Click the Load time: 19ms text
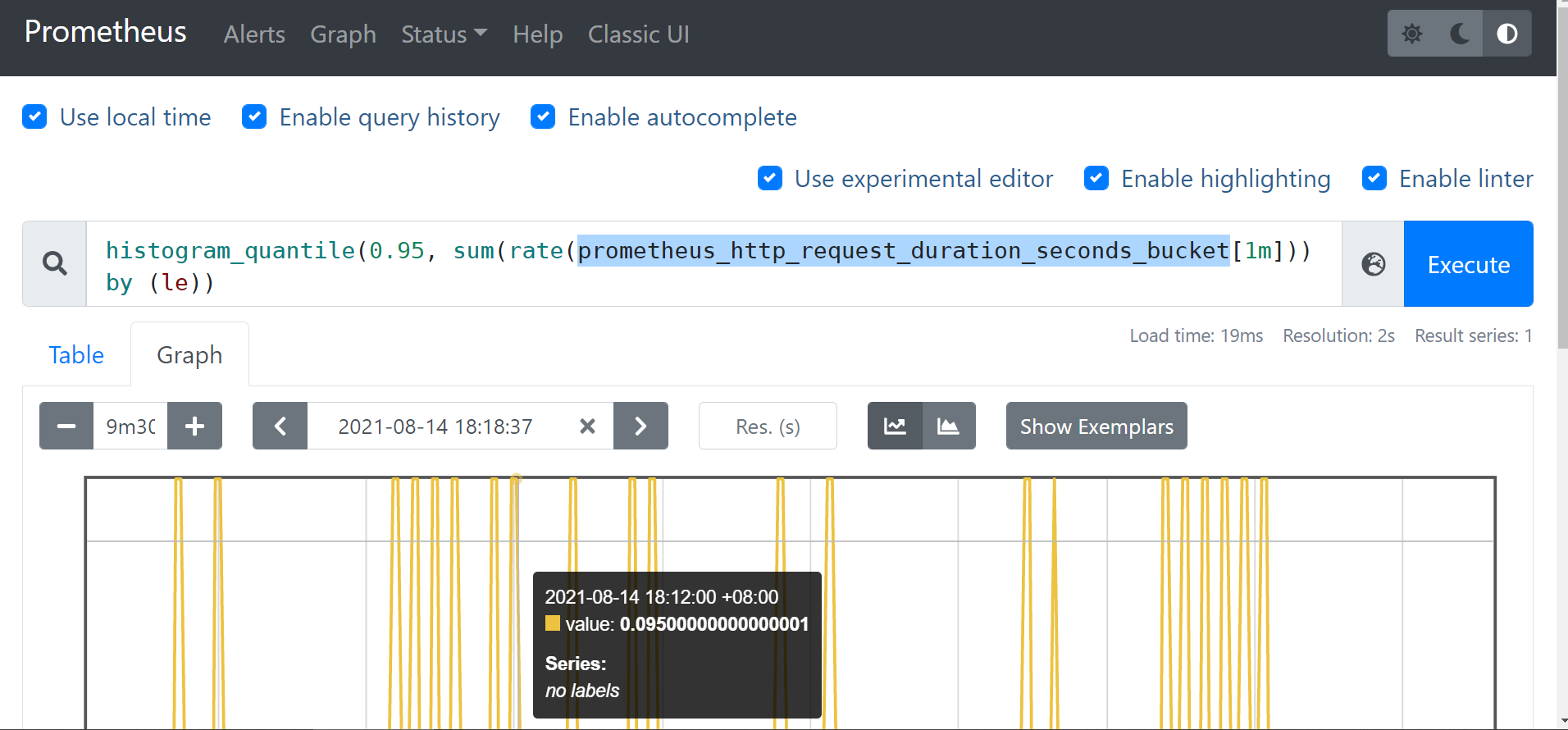1568x730 pixels. click(1196, 335)
